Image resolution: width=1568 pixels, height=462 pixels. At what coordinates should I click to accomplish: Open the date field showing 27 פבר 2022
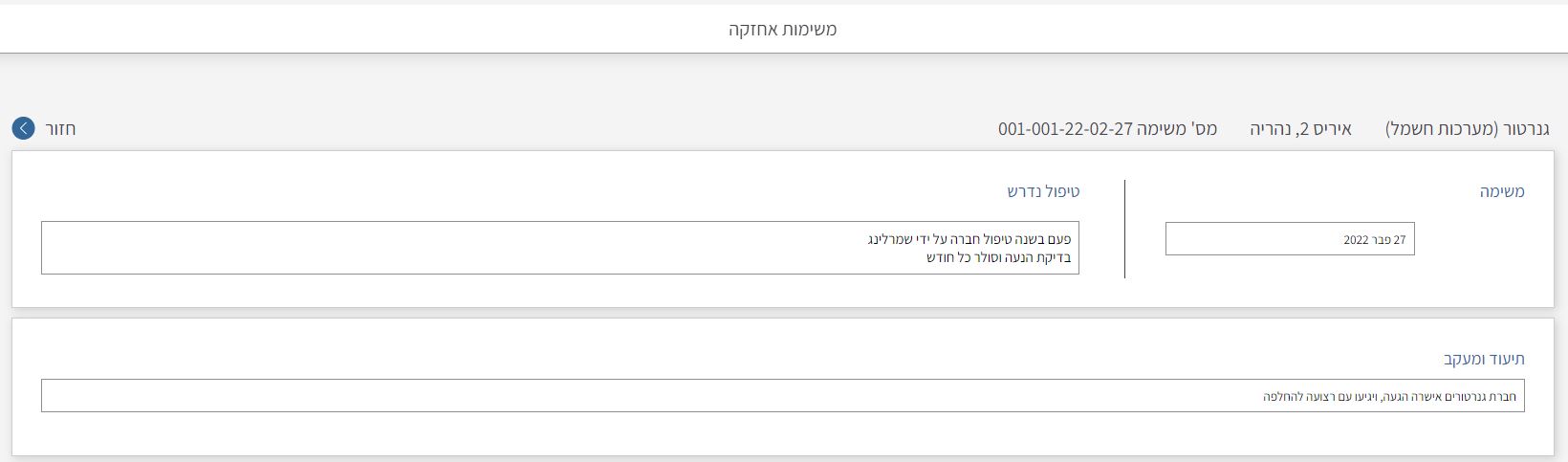tap(1289, 239)
